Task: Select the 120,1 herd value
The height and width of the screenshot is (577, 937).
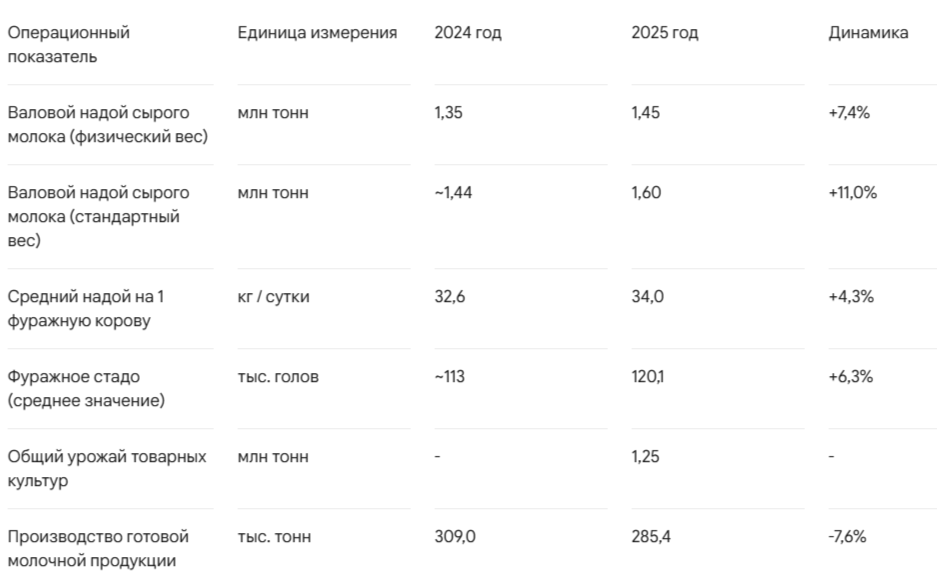Action: click(647, 376)
